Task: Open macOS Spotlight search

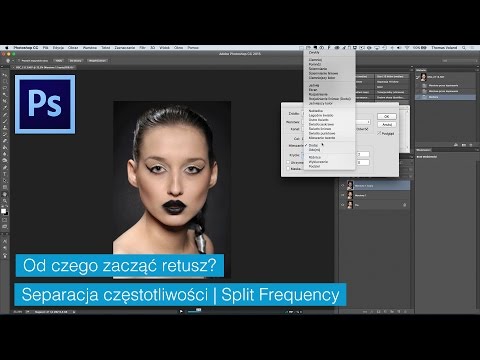Action: [x=464, y=48]
